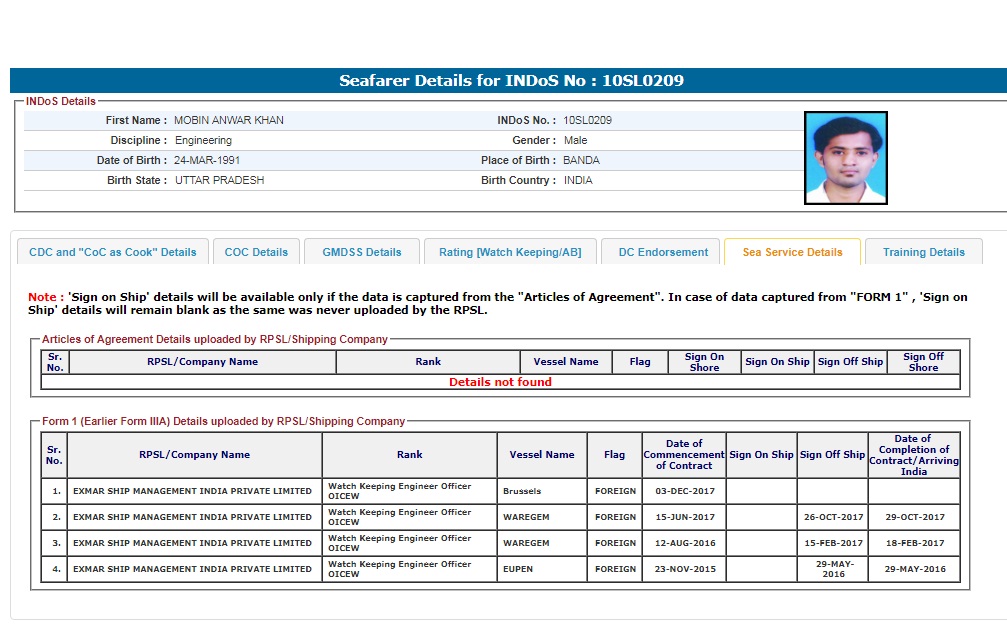The width and height of the screenshot is (1007, 624).
Task: Select the Rating [Watch Keeping/AB] tab
Action: point(509,252)
